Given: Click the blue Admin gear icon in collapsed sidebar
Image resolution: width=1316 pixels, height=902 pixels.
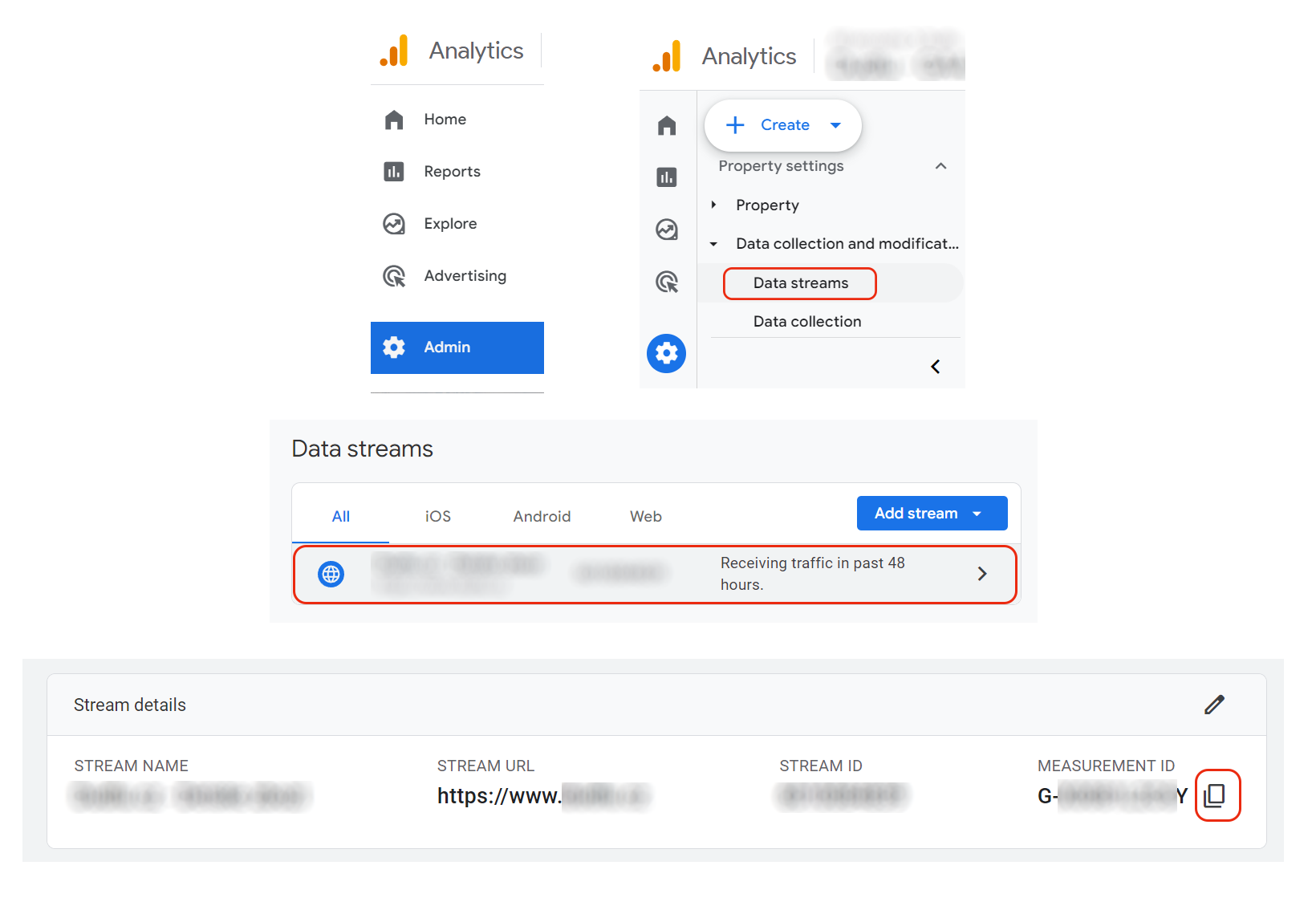Looking at the screenshot, I should pos(666,353).
